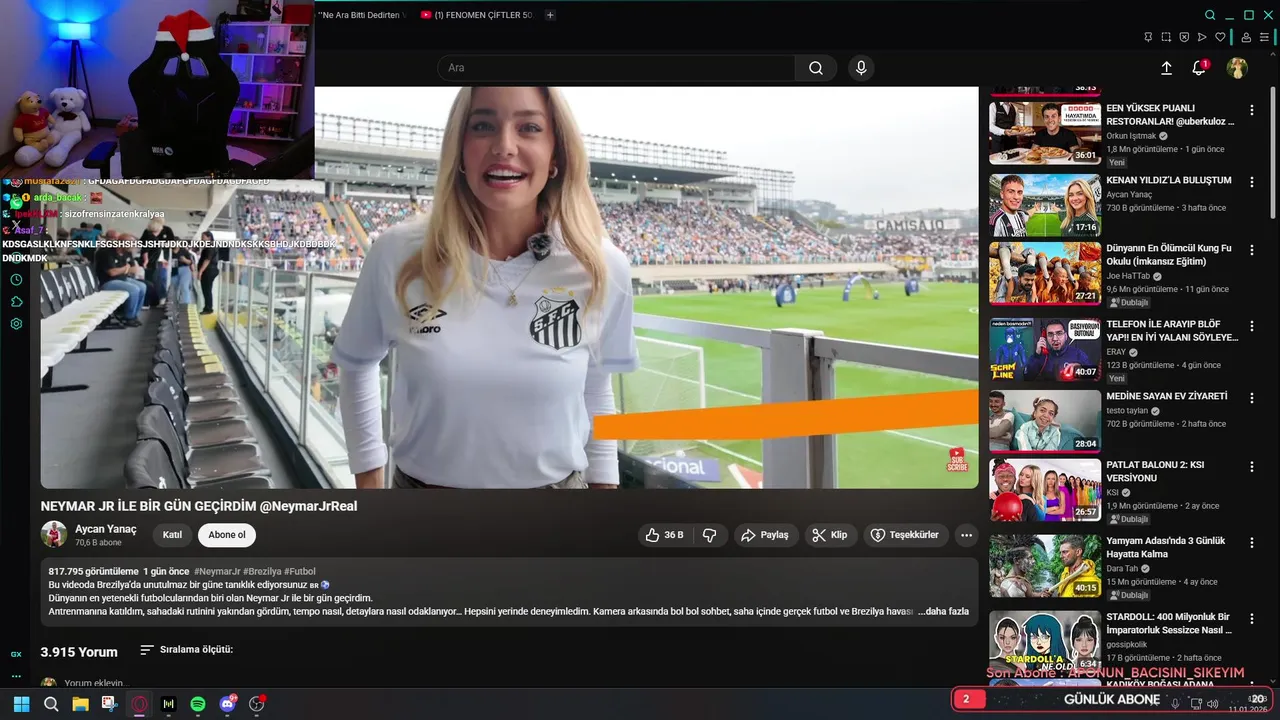Open options for Kenan Yıldız video

pos(1252,182)
